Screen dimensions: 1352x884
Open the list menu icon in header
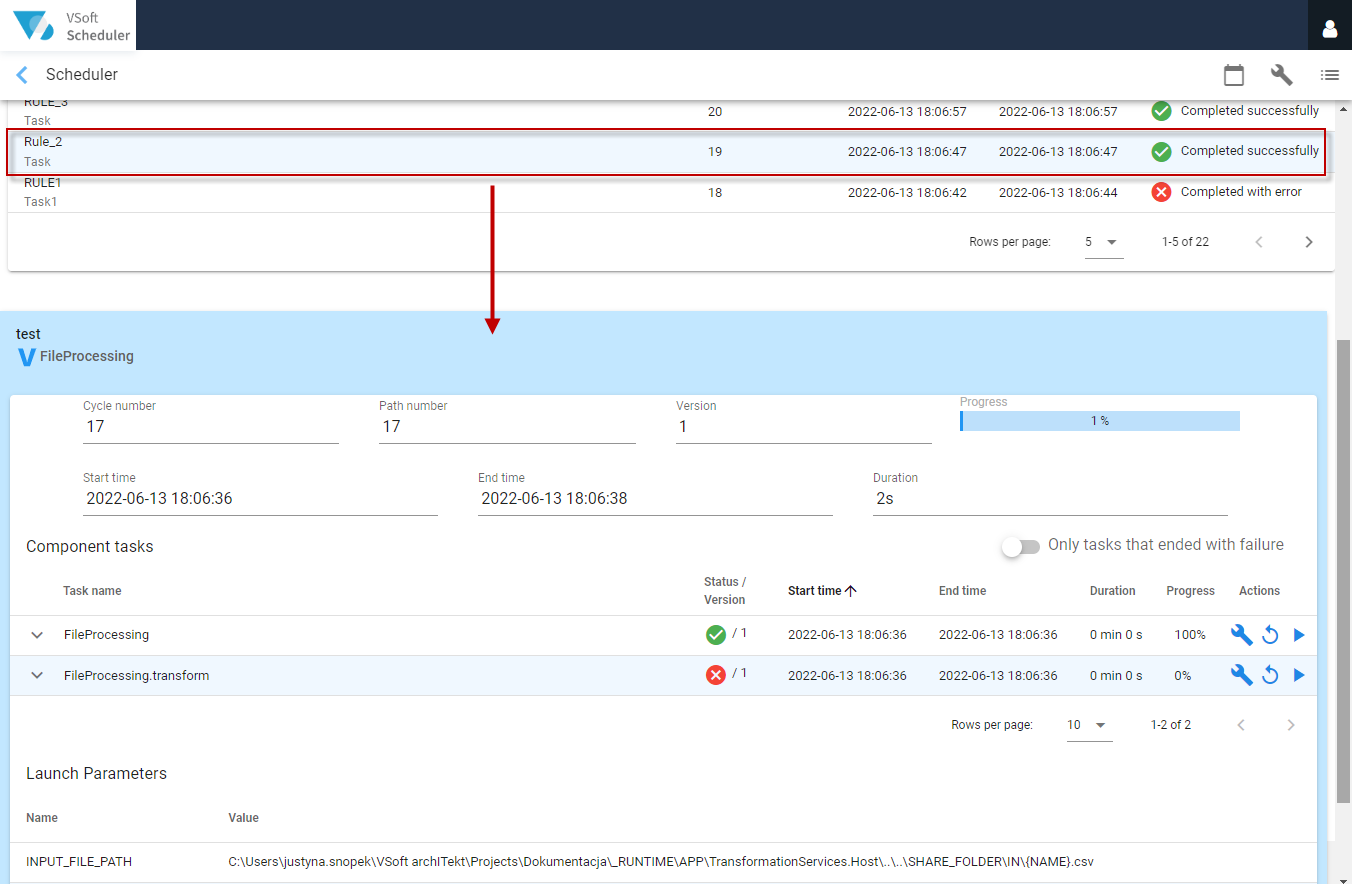1329,75
